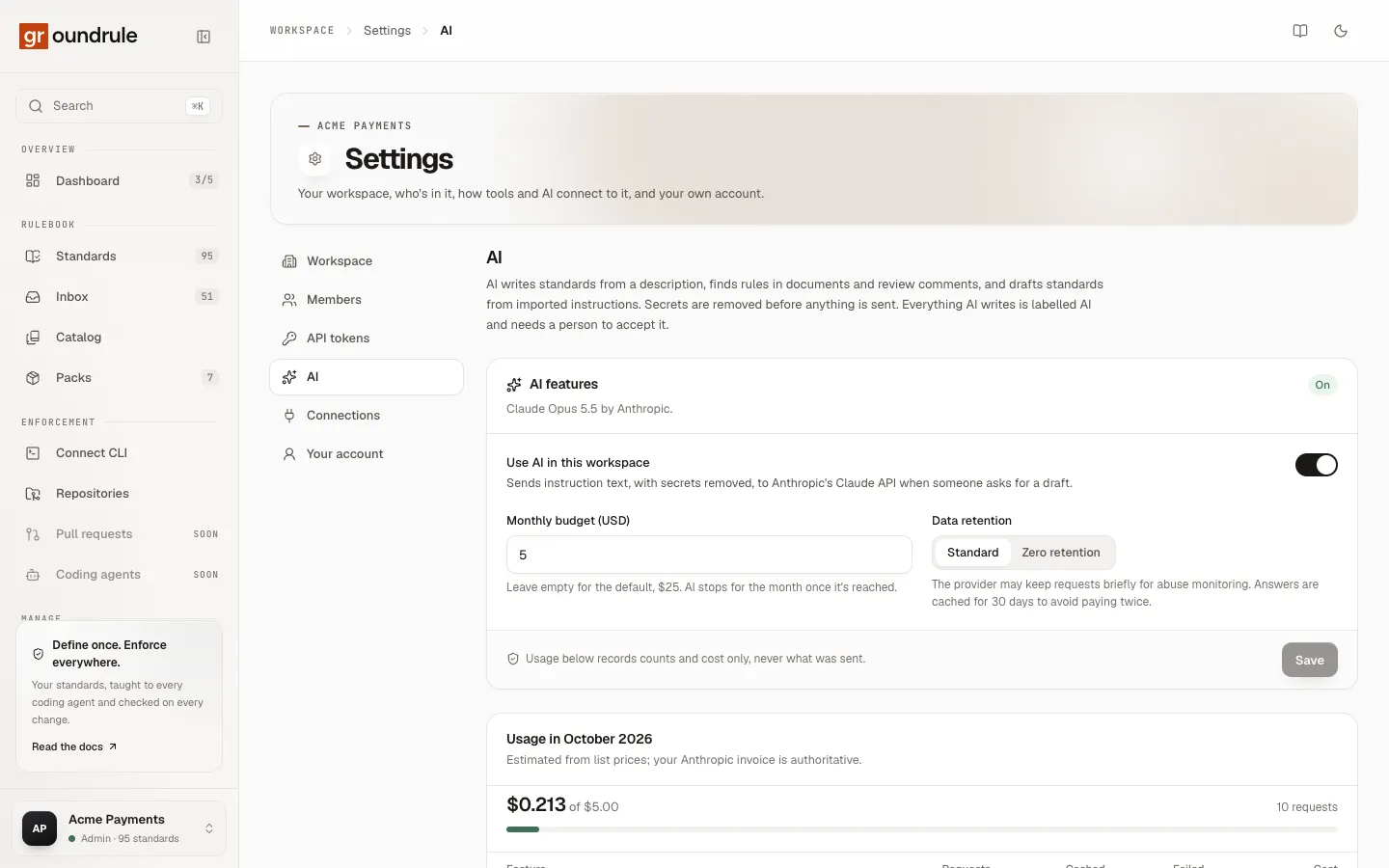
Task: Select Zero retention option
Action: (1061, 553)
